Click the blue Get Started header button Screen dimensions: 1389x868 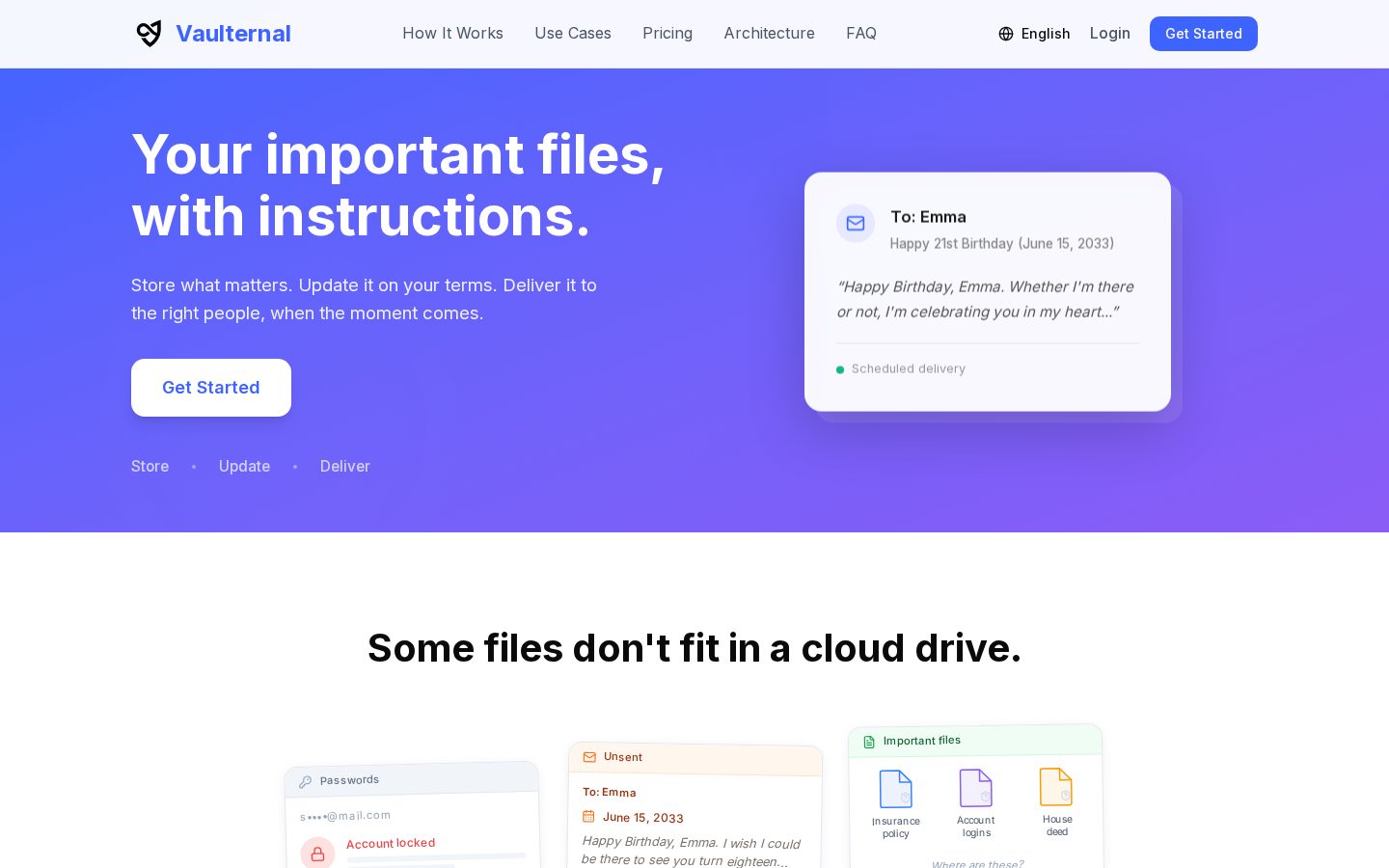(1204, 34)
